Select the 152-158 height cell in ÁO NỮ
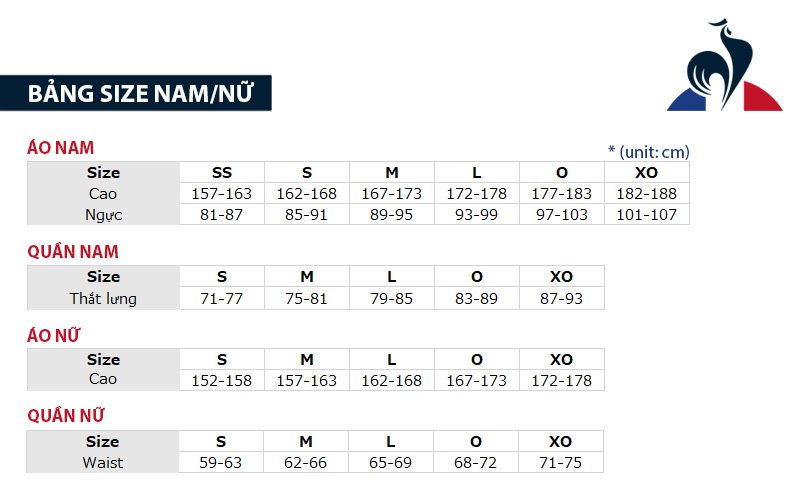 (222, 381)
